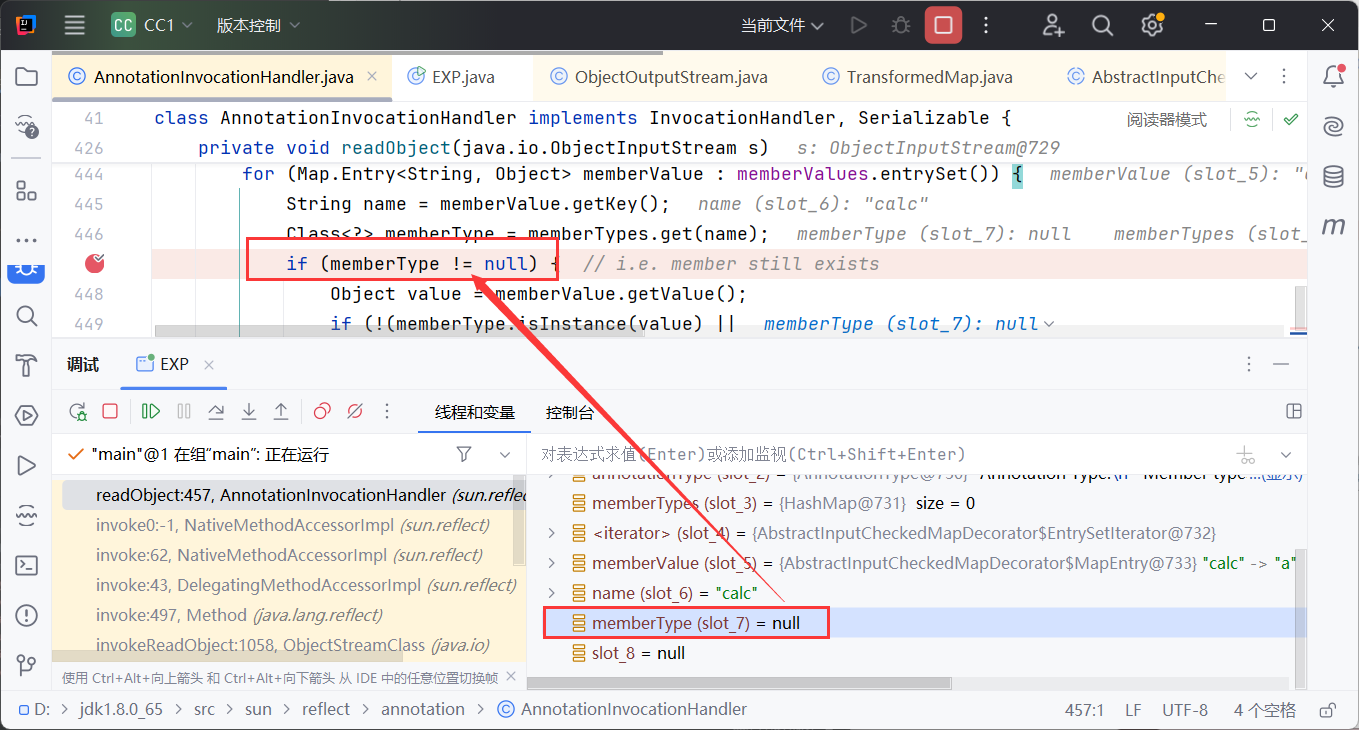The image size is (1359, 730).
Task: Switch to the 控制台 console tab
Action: (569, 412)
